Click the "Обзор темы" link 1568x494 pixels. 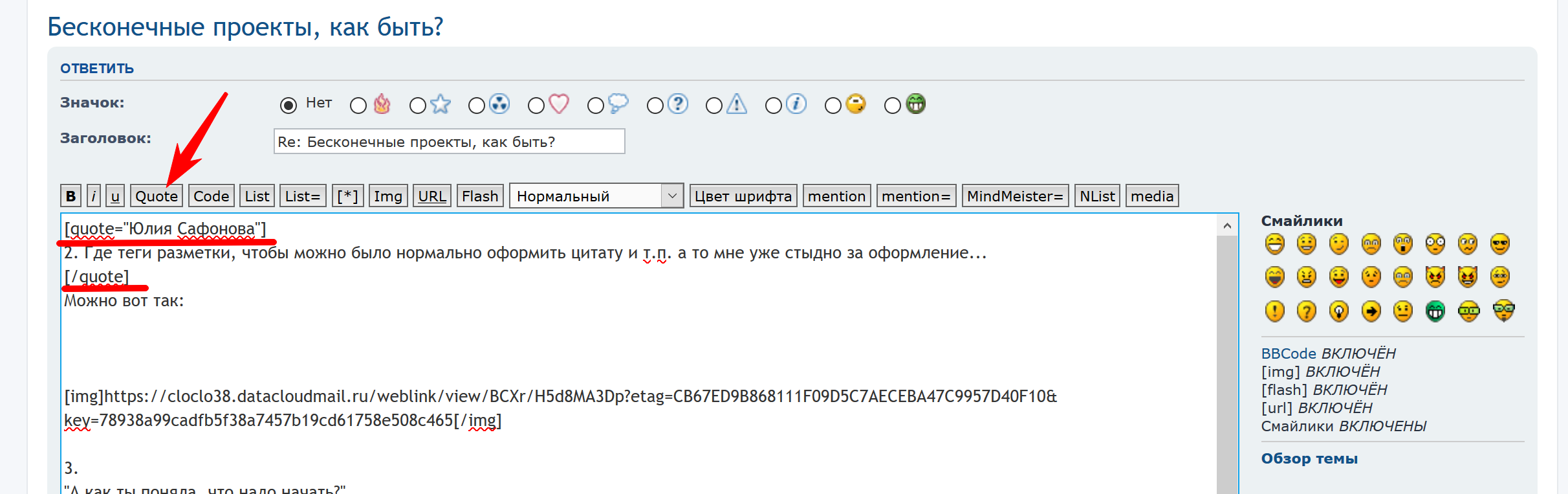click(x=1309, y=458)
